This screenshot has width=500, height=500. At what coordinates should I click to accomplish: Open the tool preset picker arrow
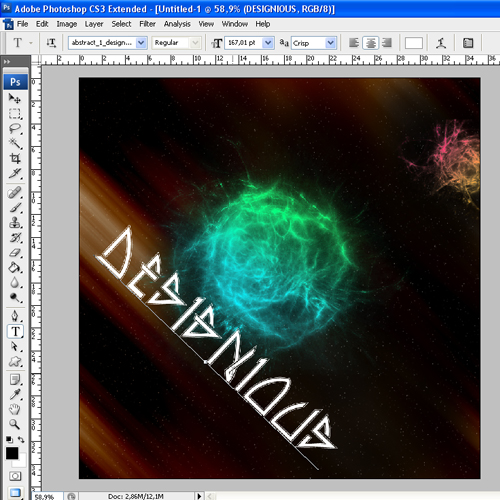click(31, 43)
